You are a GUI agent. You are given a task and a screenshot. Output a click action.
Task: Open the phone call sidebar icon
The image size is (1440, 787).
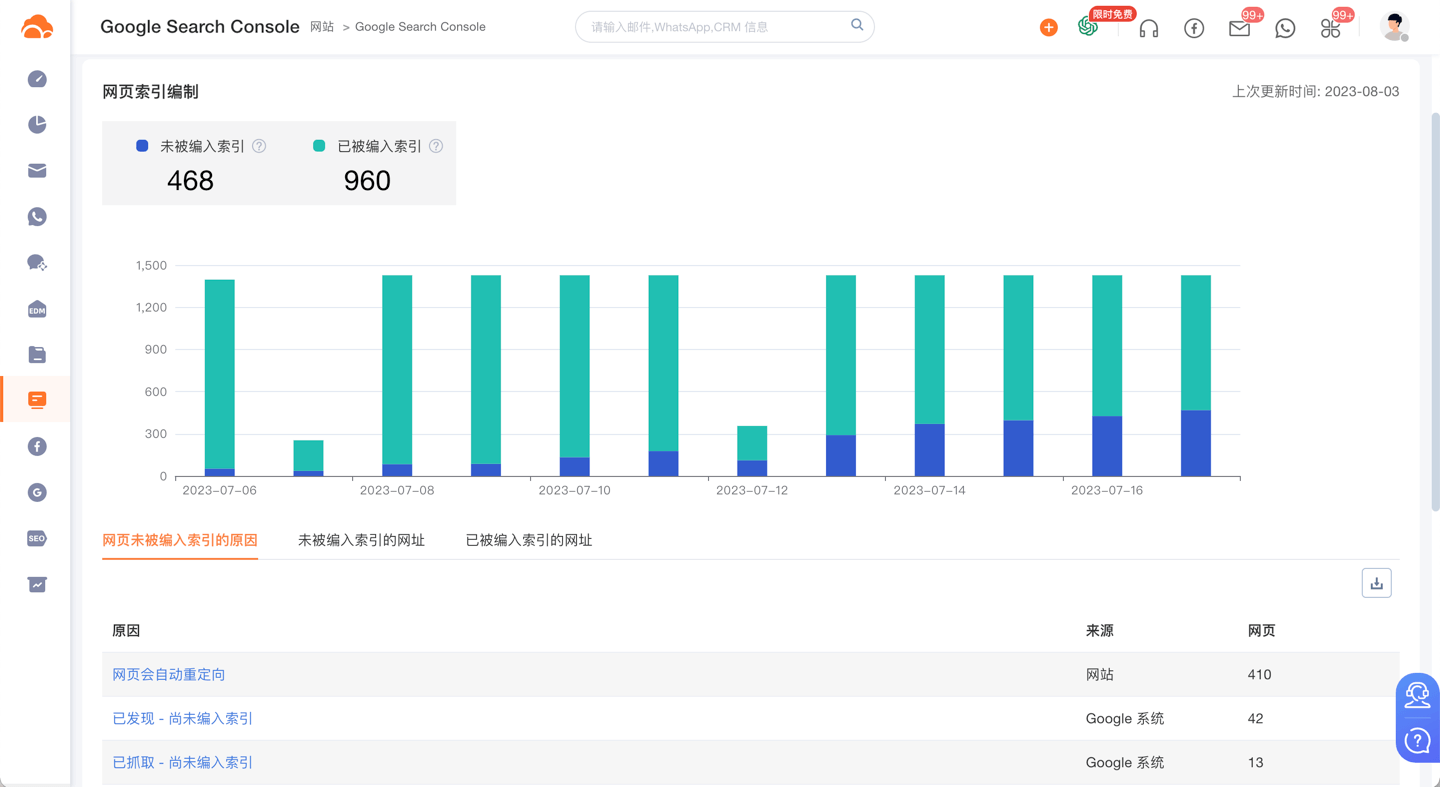[37, 217]
